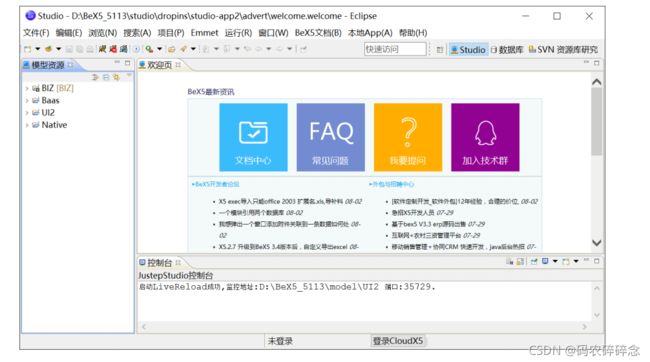Click the blue circular icon in the toolbar
The image size is (650, 362).
pyautogui.click(x=136, y=49)
